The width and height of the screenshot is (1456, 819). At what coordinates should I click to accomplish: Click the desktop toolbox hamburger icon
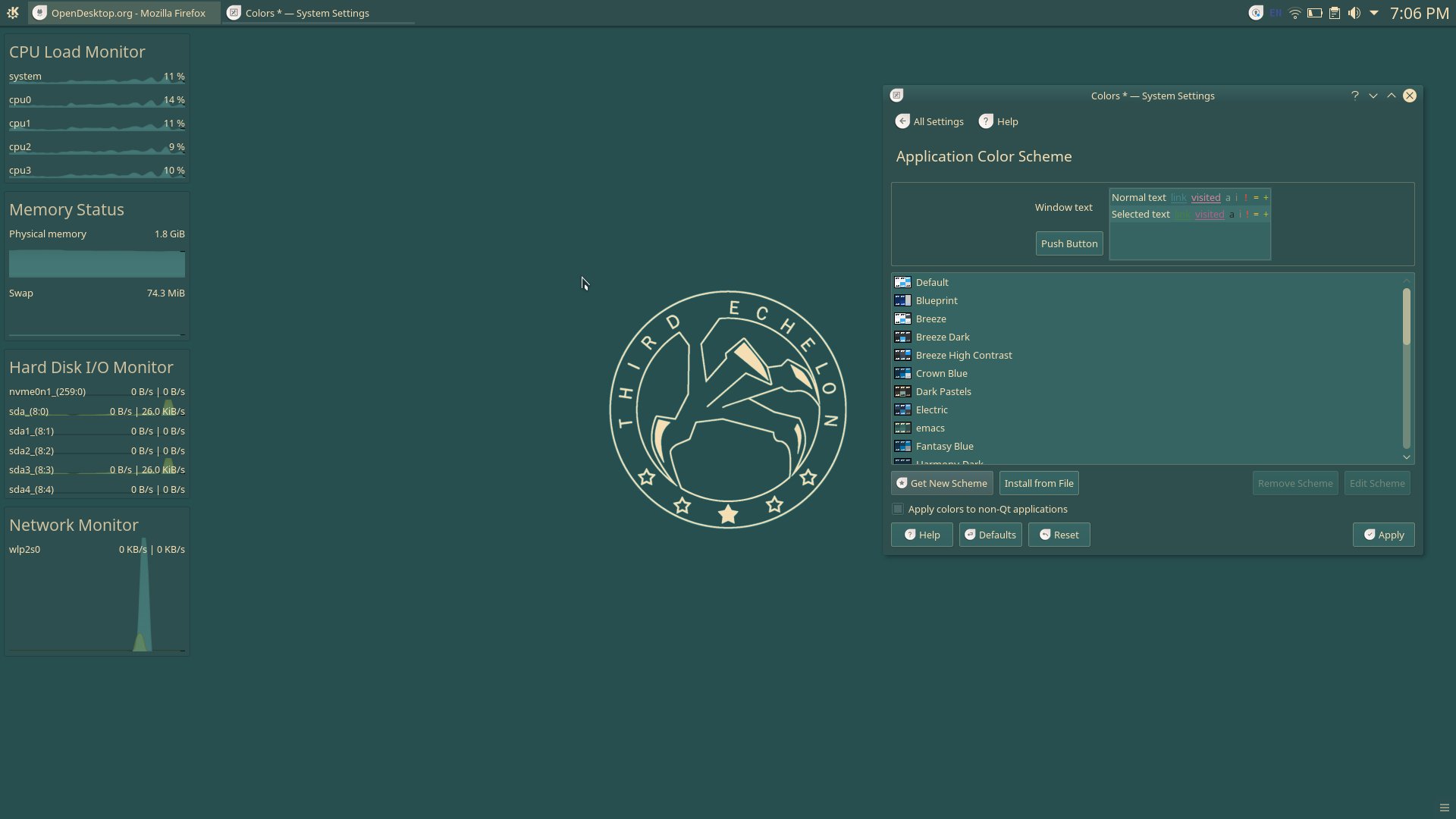coord(1444,808)
